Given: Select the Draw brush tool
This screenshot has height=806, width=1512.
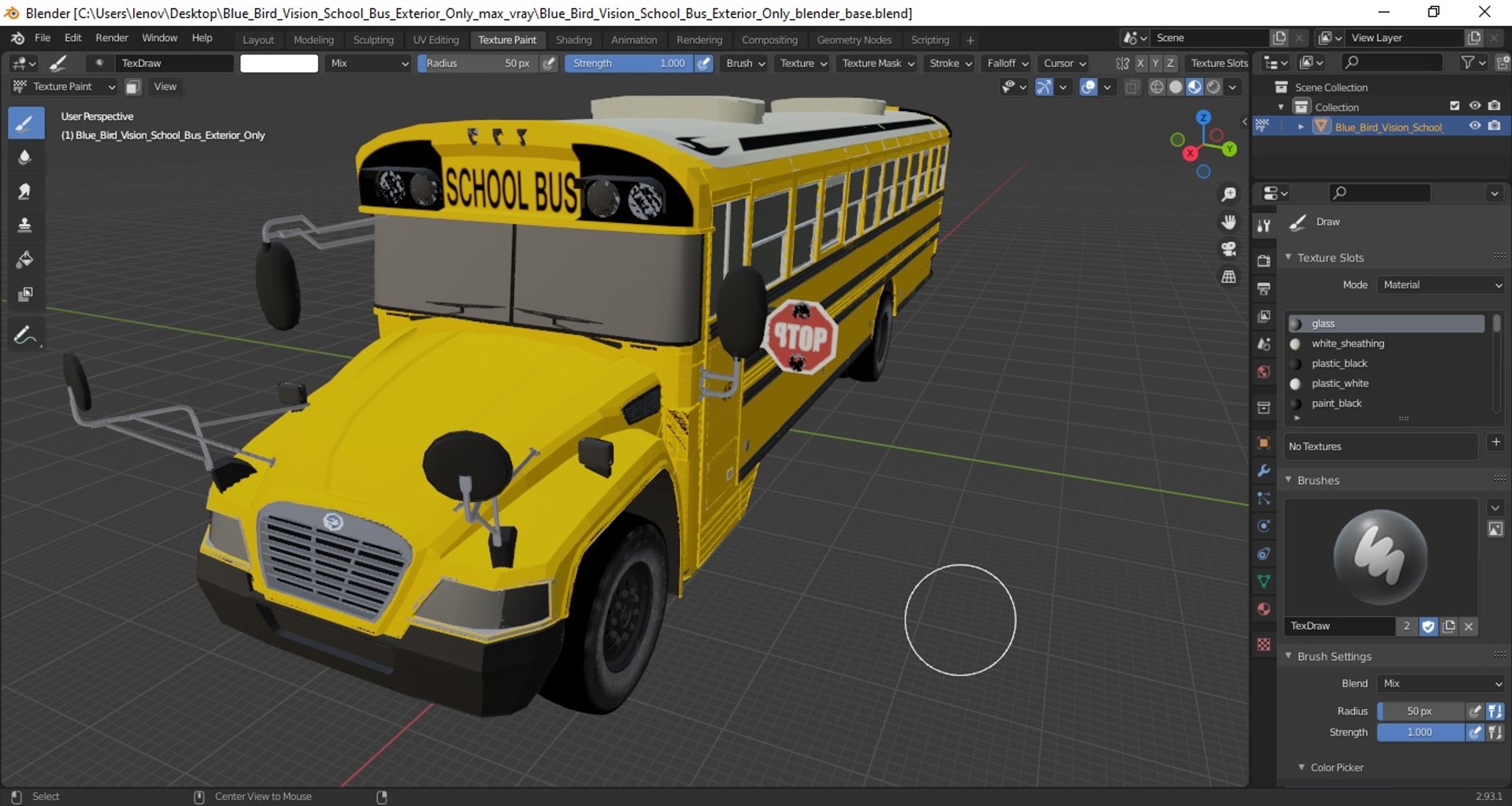Looking at the screenshot, I should pos(25,124).
